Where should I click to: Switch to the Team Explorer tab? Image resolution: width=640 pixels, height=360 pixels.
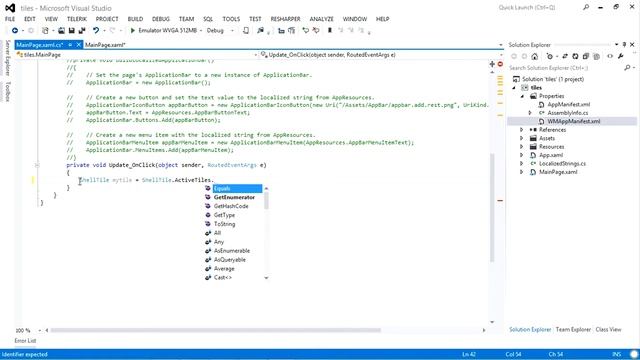(573, 329)
